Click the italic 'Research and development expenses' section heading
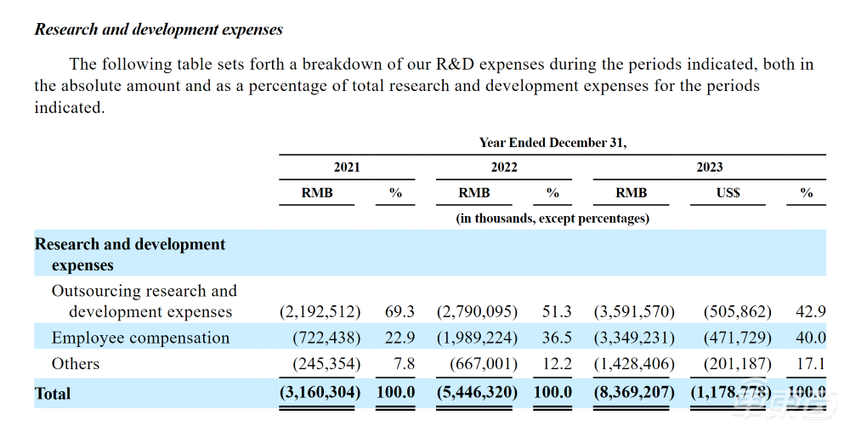Screen dimensions: 850x432 pos(159,30)
